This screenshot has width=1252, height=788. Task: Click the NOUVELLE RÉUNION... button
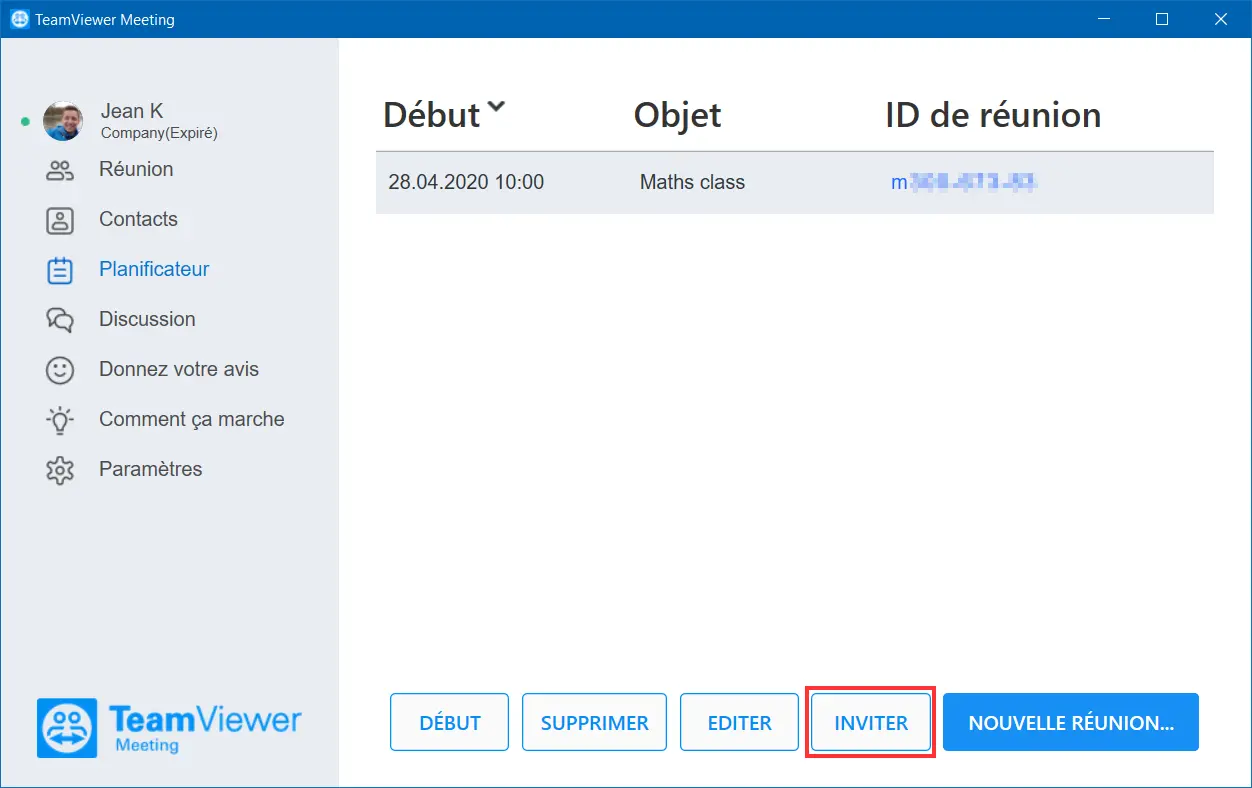[1071, 722]
